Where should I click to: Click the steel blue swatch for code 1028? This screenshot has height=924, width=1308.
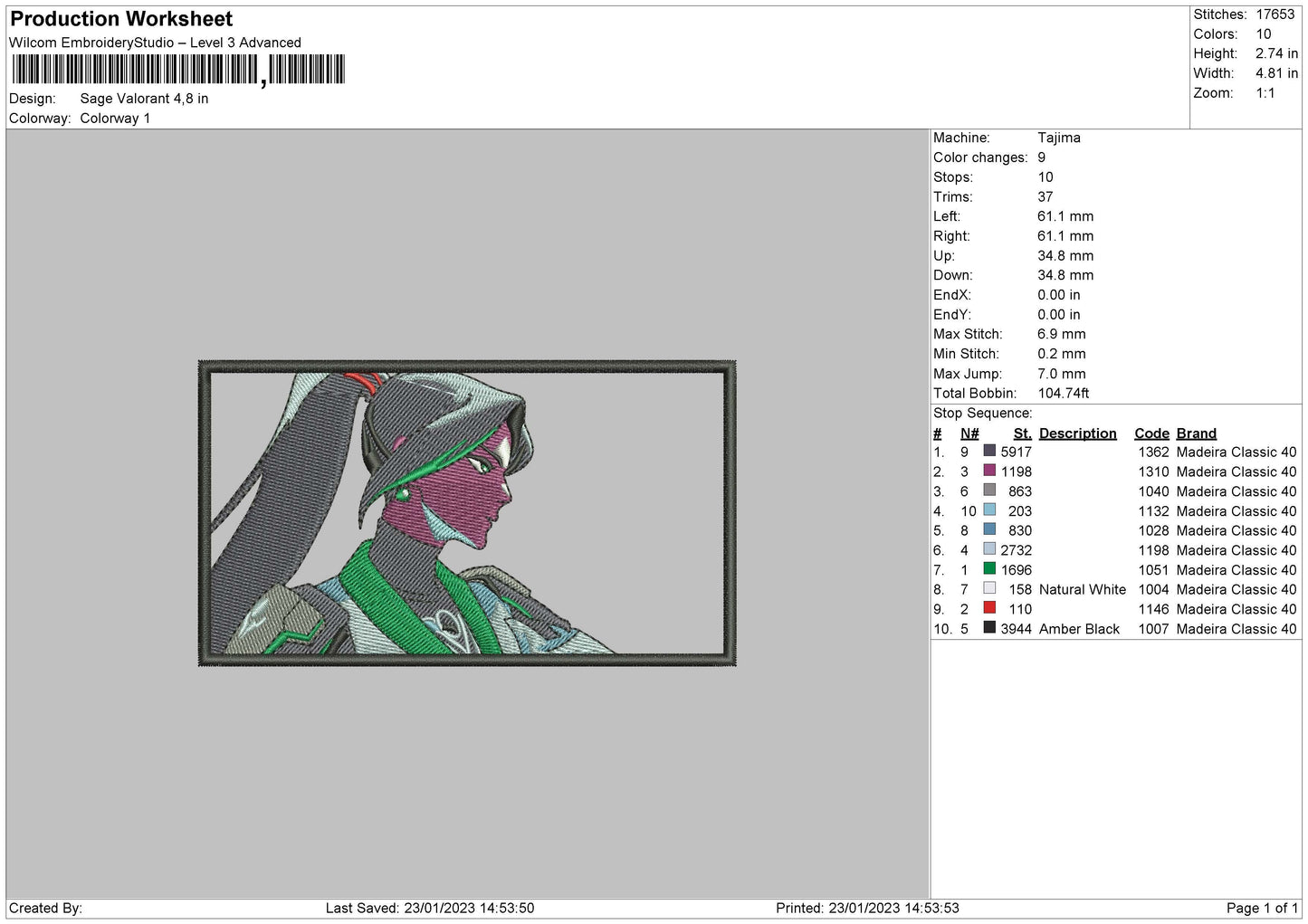(x=989, y=529)
